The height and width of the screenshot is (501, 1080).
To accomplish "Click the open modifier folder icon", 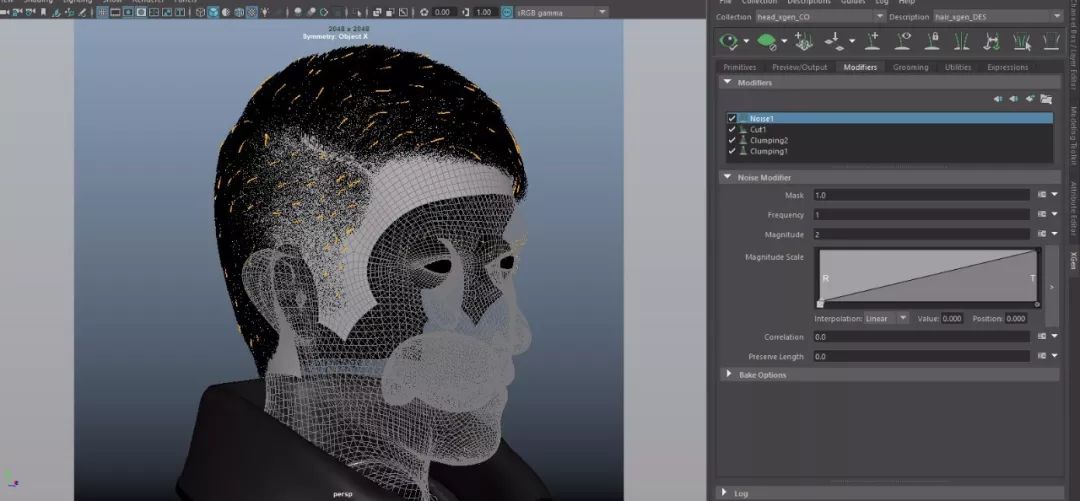I will click(1046, 99).
